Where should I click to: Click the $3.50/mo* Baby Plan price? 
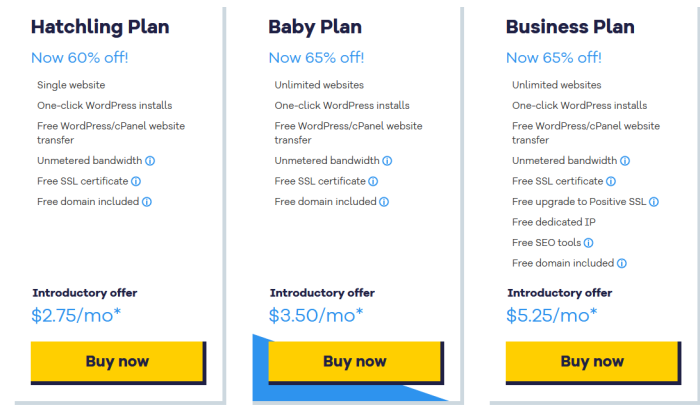tap(316, 315)
